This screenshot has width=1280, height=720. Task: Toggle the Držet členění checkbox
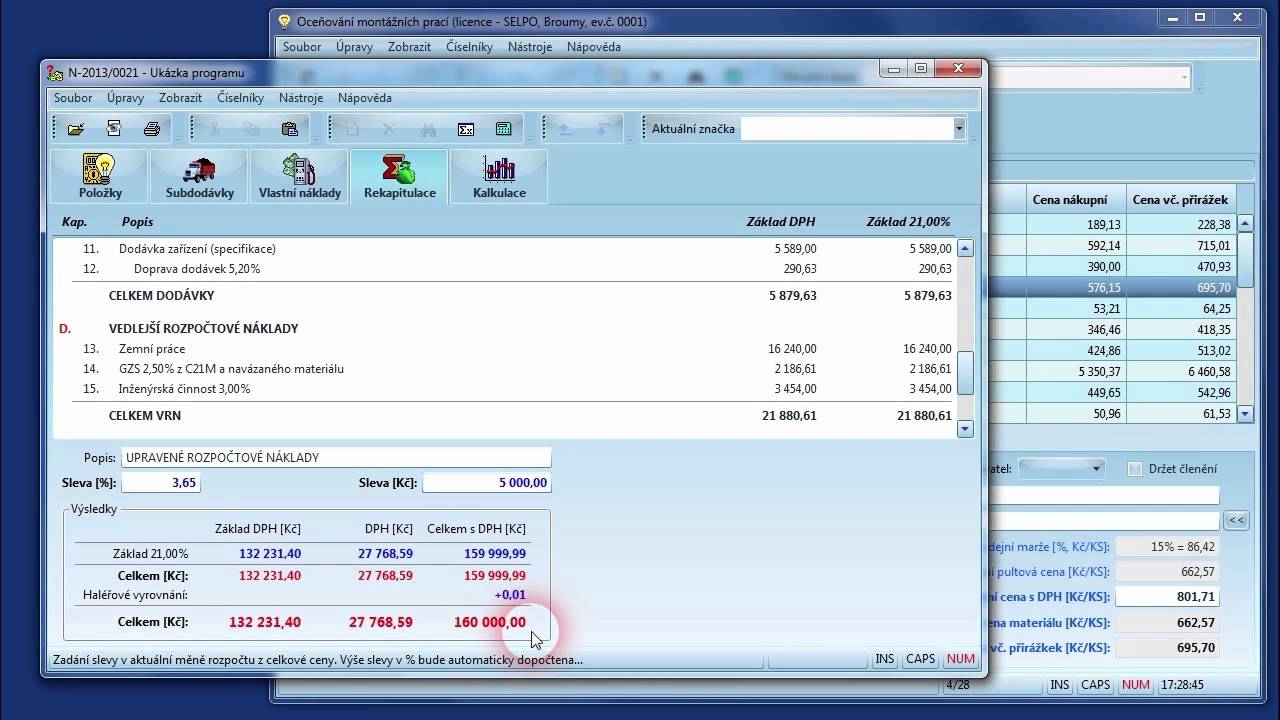click(1135, 469)
